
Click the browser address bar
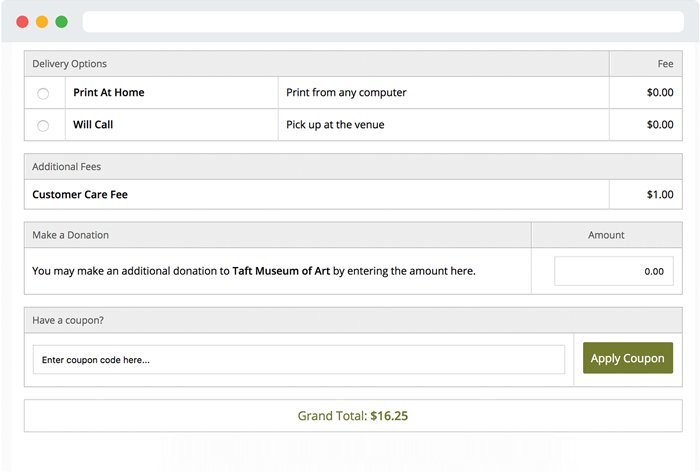[383, 21]
